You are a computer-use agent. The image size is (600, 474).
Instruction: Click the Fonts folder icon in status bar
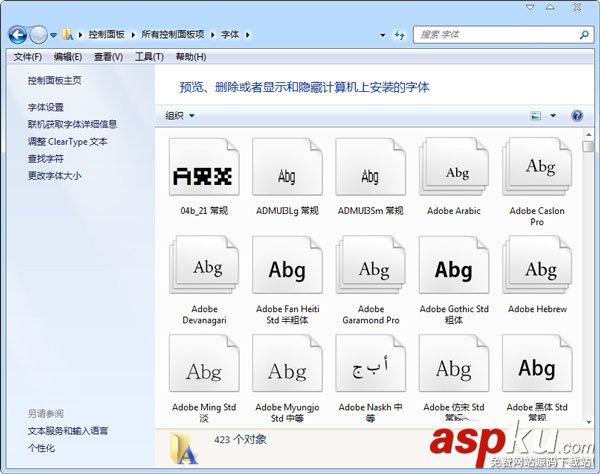click(x=184, y=449)
